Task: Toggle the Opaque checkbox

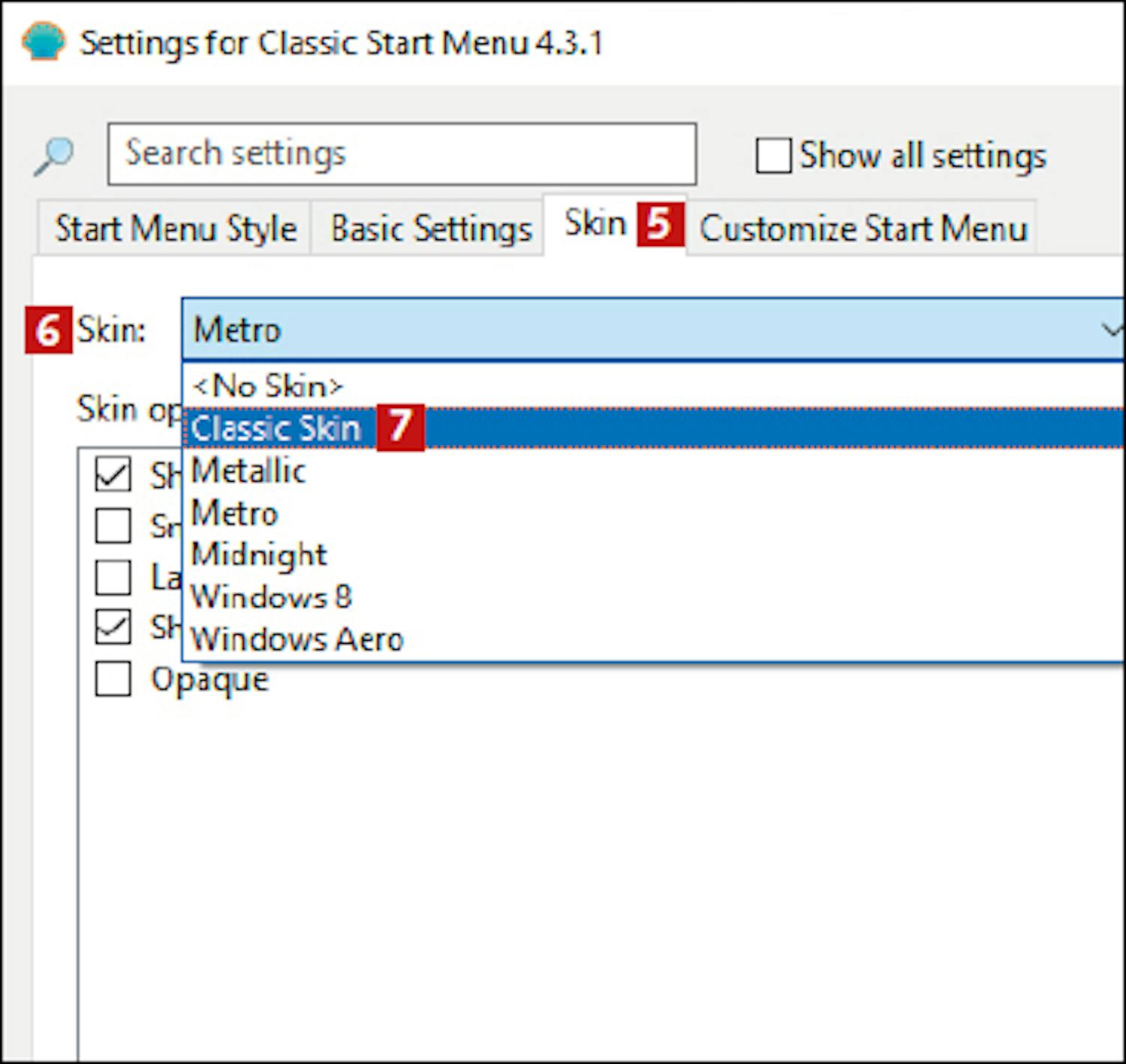Action: 113,679
